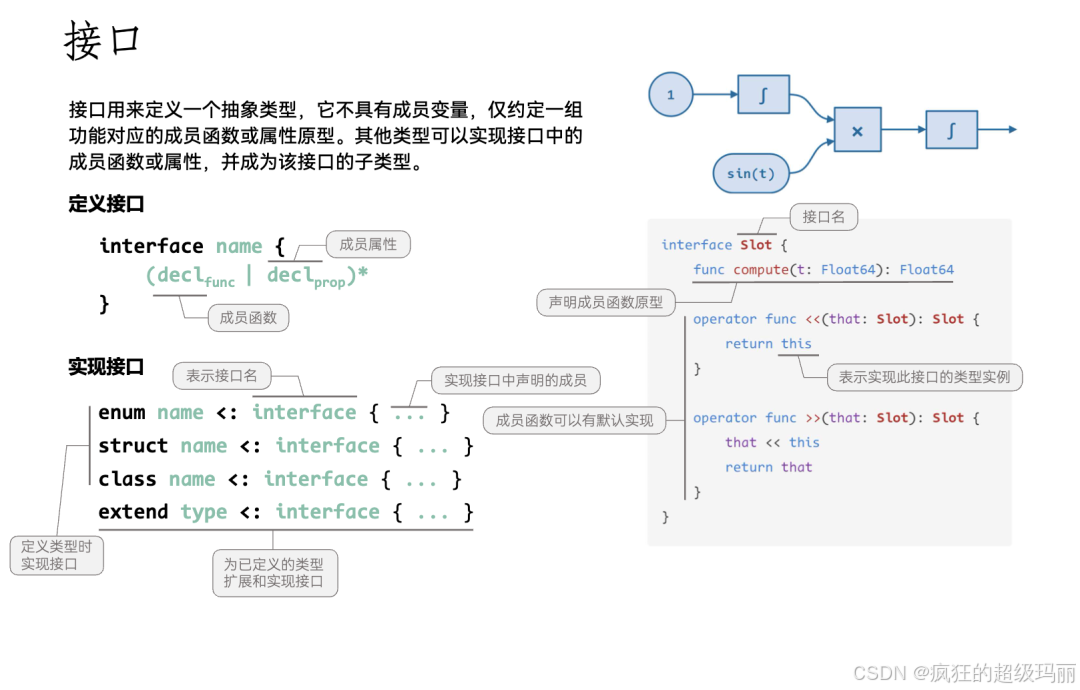Click the callout label 接口名
1080x690 pixels.
click(823, 217)
